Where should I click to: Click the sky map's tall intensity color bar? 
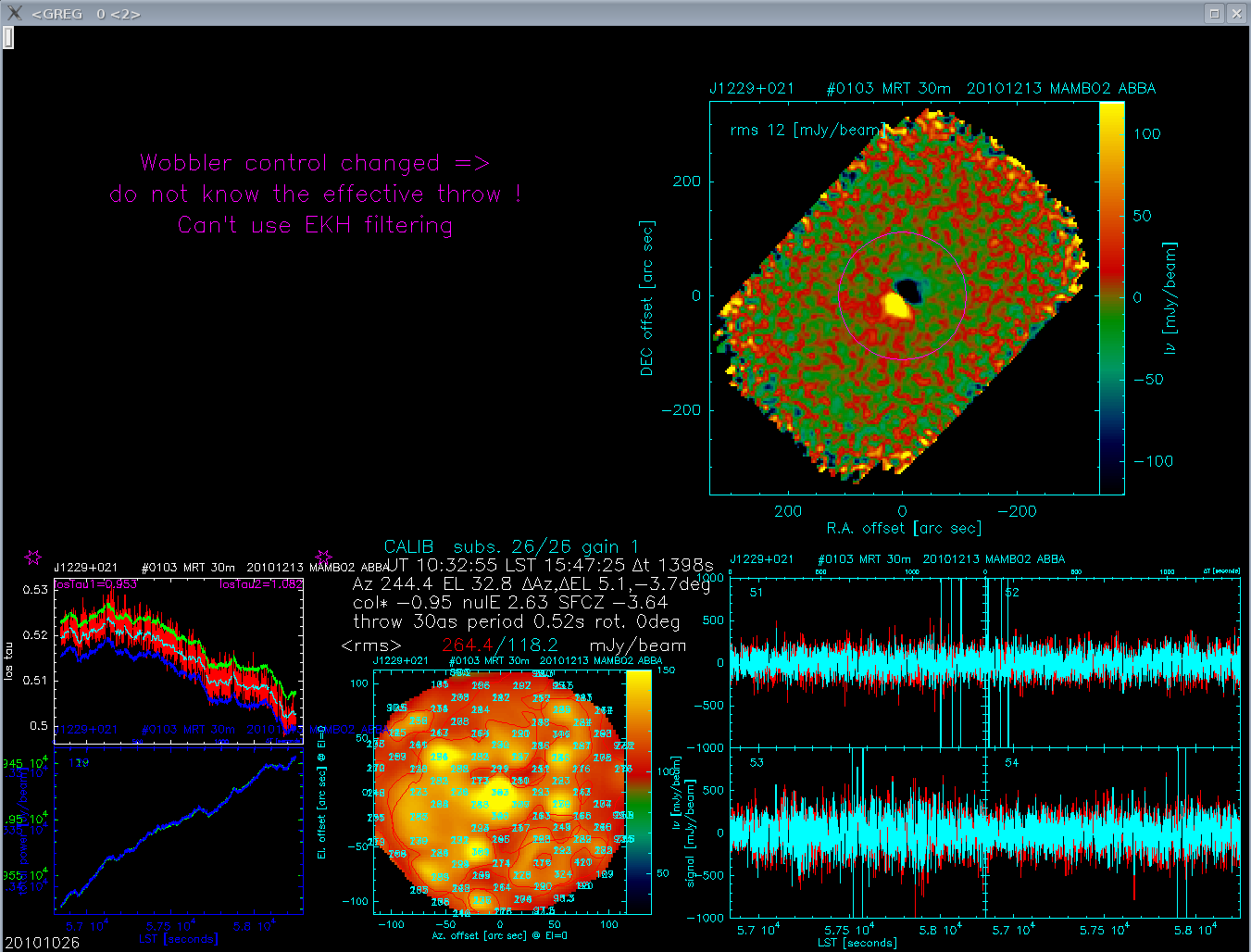pos(1111,297)
